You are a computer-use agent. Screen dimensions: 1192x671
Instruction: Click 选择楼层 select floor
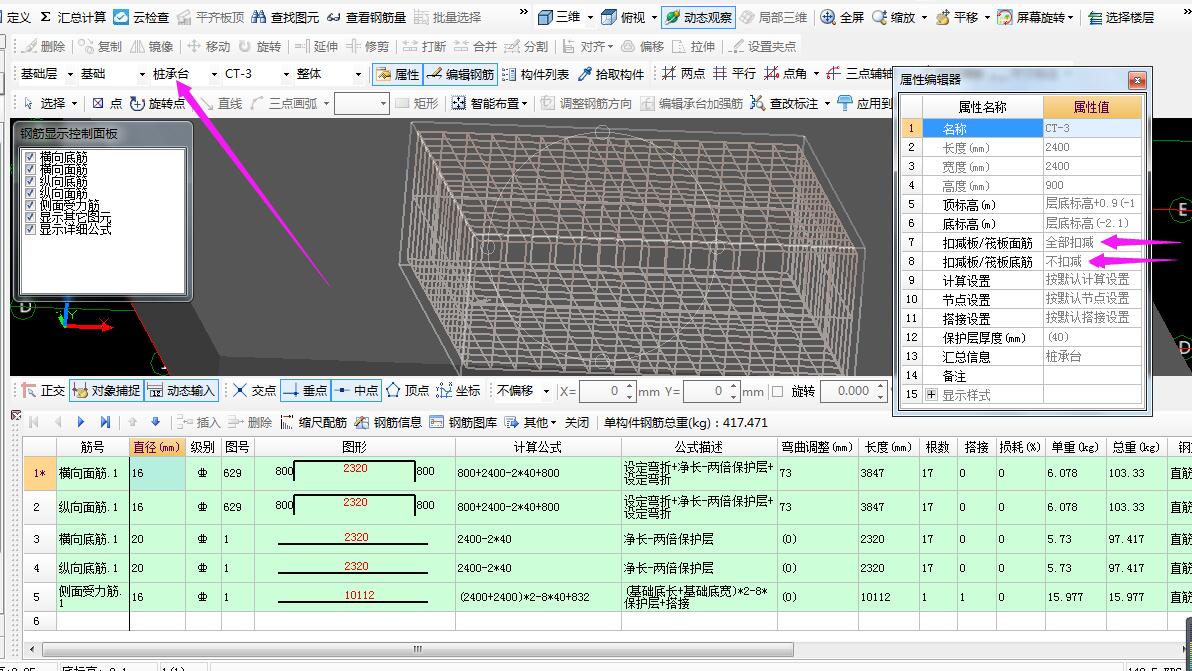pyautogui.click(x=1121, y=17)
